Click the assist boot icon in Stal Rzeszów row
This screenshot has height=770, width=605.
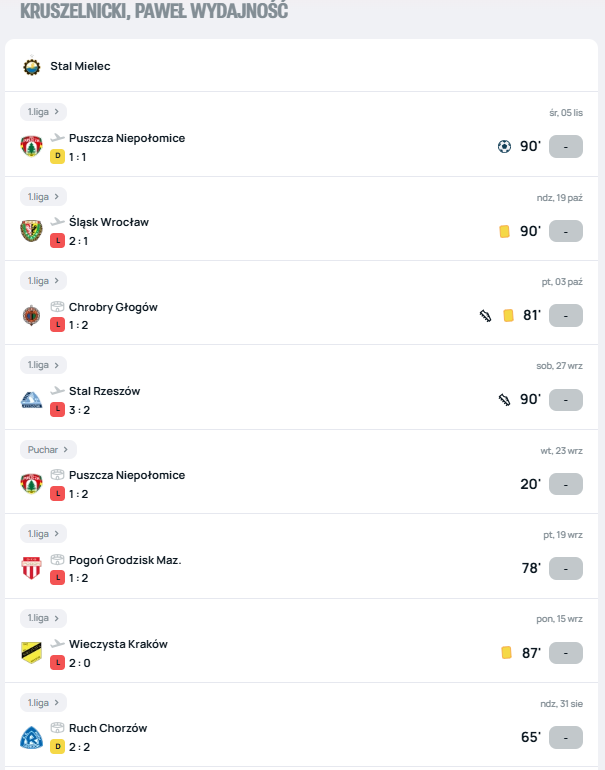click(505, 400)
